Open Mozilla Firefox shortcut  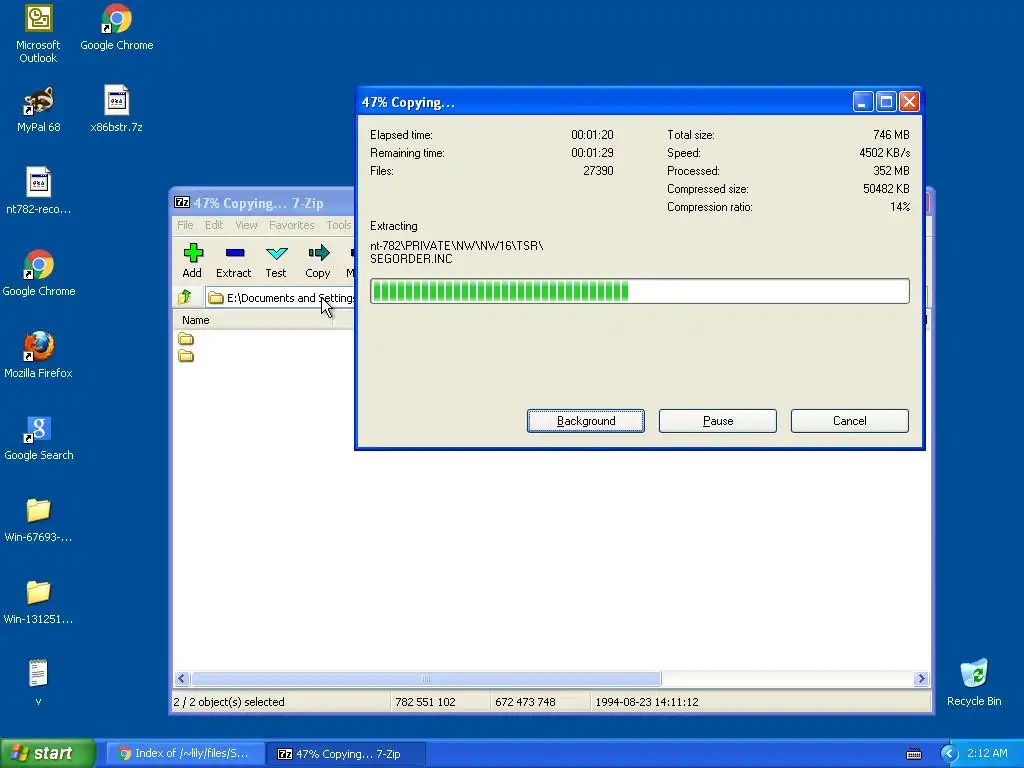click(39, 355)
